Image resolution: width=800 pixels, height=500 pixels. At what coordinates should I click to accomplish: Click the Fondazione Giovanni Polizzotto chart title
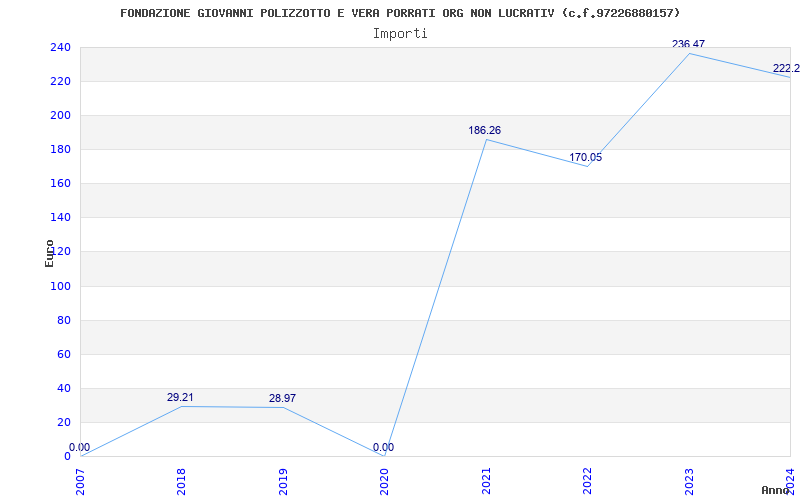coord(400,13)
